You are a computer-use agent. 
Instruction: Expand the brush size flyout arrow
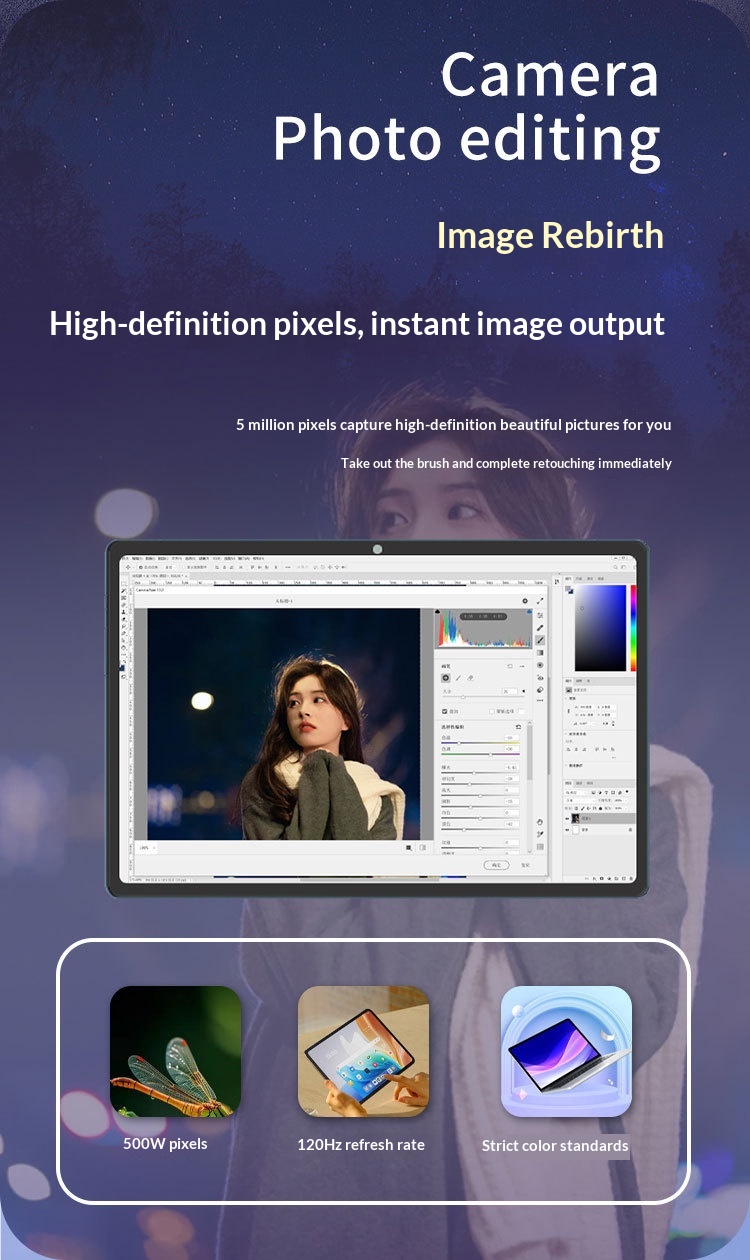click(522, 691)
